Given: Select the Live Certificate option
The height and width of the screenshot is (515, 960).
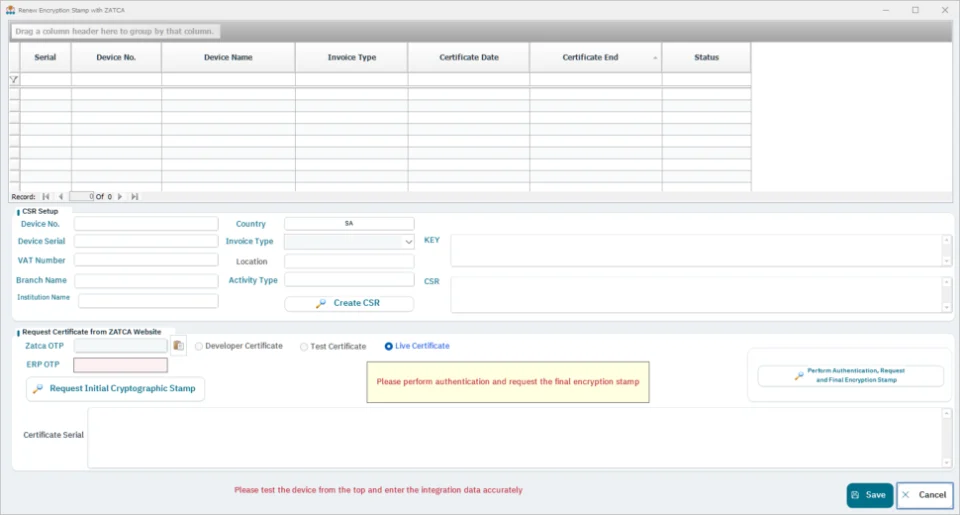Looking at the screenshot, I should (x=417, y=346).
